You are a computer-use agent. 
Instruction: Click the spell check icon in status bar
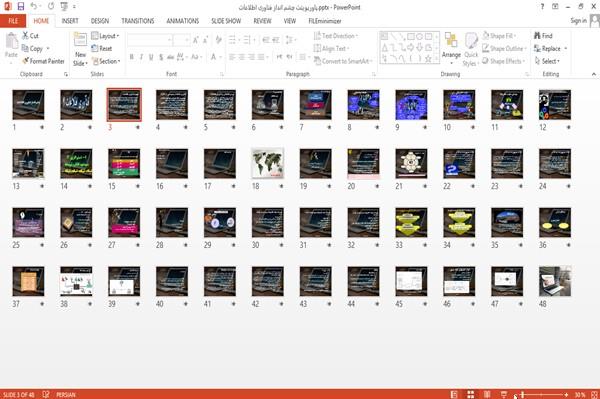pyautogui.click(x=46, y=394)
